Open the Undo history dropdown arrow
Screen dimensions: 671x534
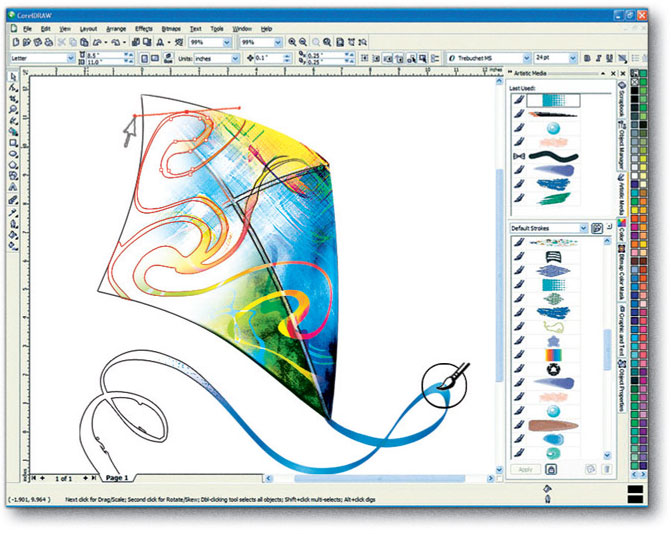point(106,42)
